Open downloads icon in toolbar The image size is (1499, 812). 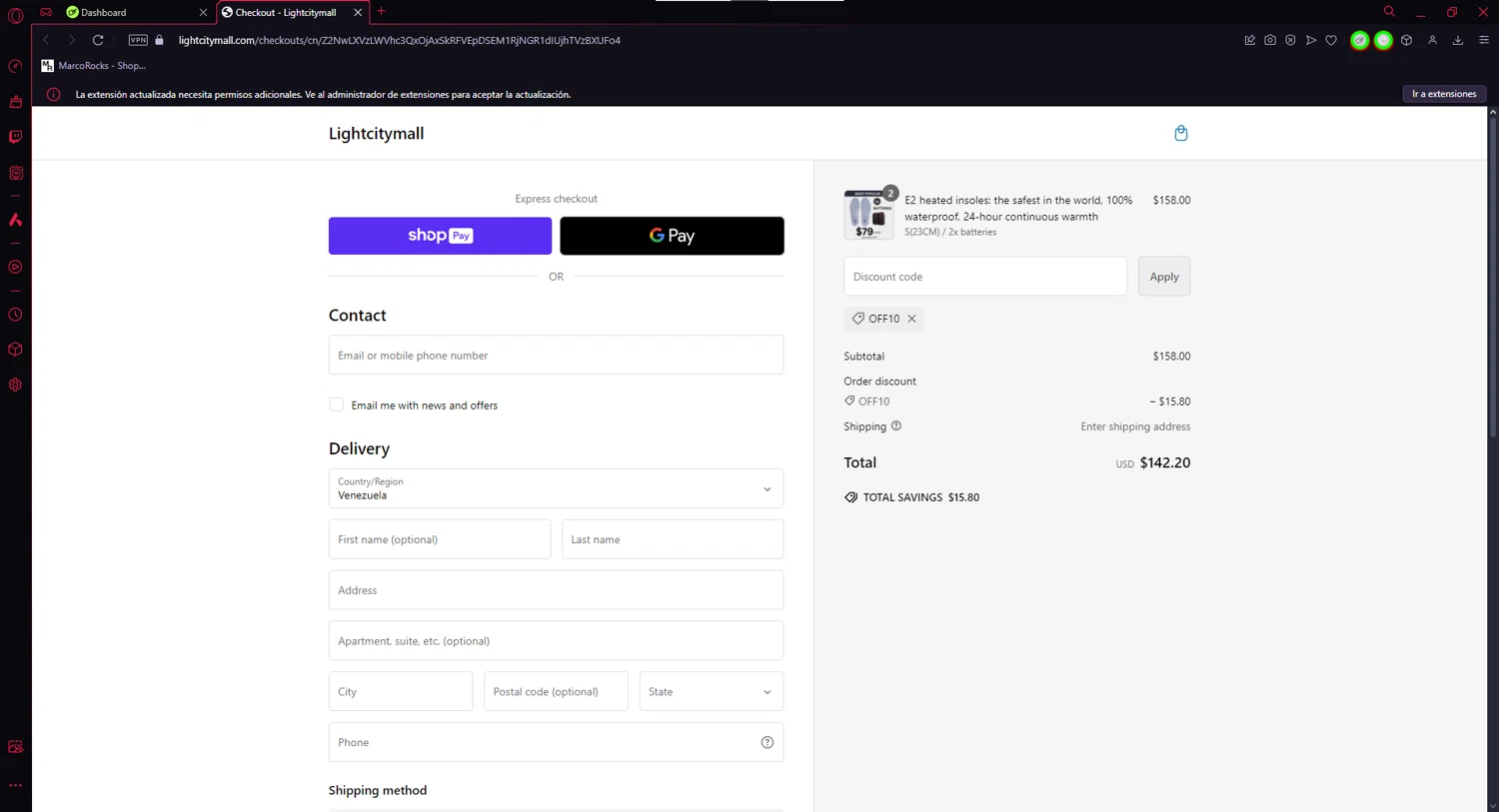1458,40
